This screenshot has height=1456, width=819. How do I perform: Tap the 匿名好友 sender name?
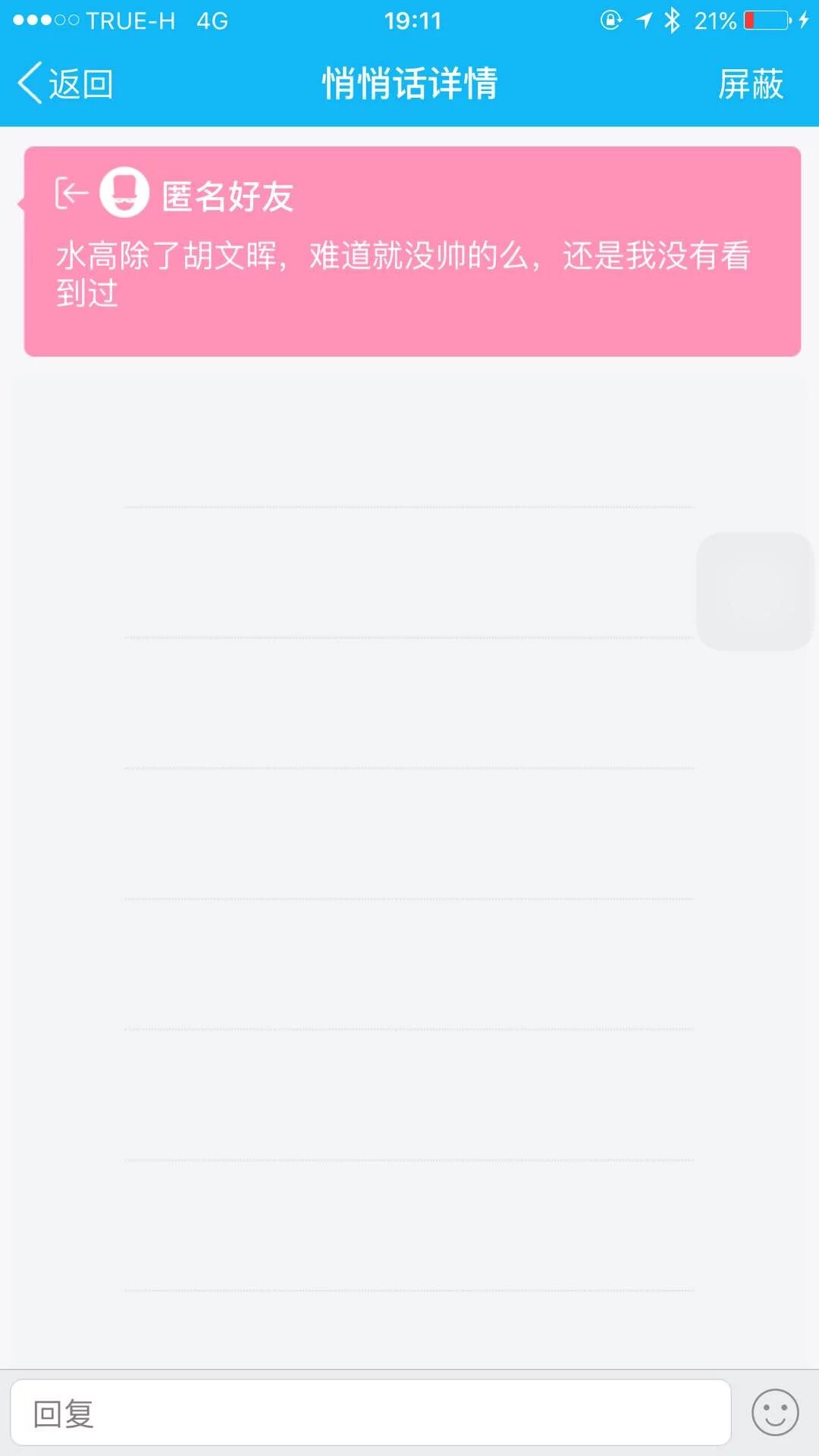227,196
